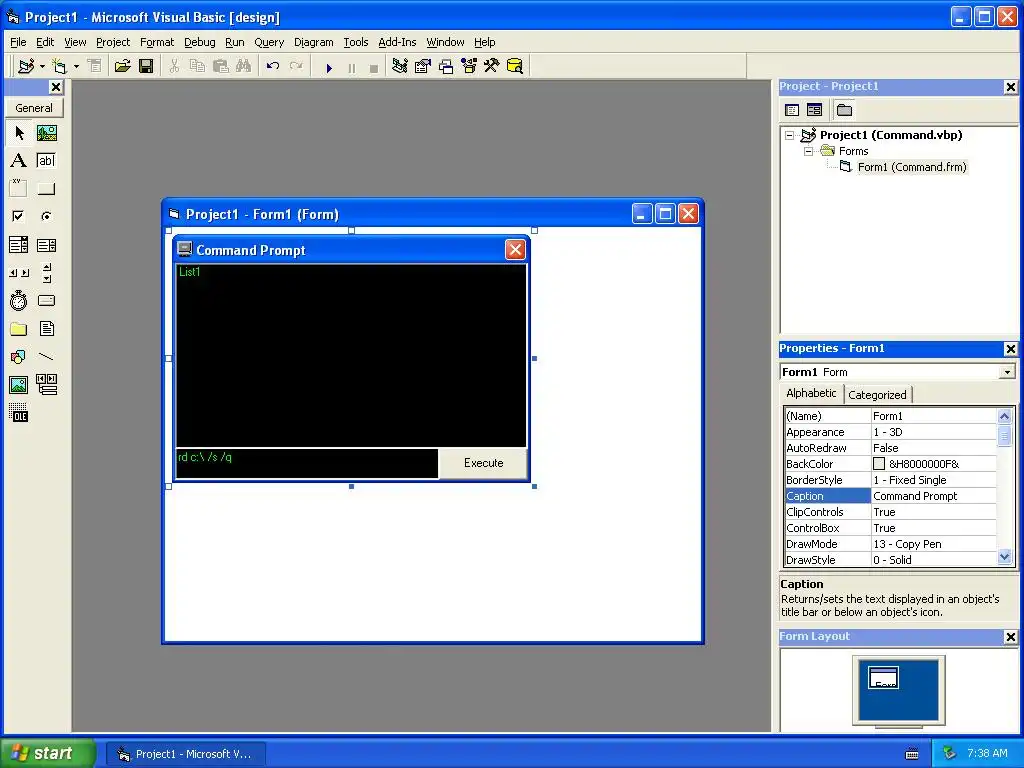Select the Caption property row
The image size is (1024, 768).
click(891, 496)
